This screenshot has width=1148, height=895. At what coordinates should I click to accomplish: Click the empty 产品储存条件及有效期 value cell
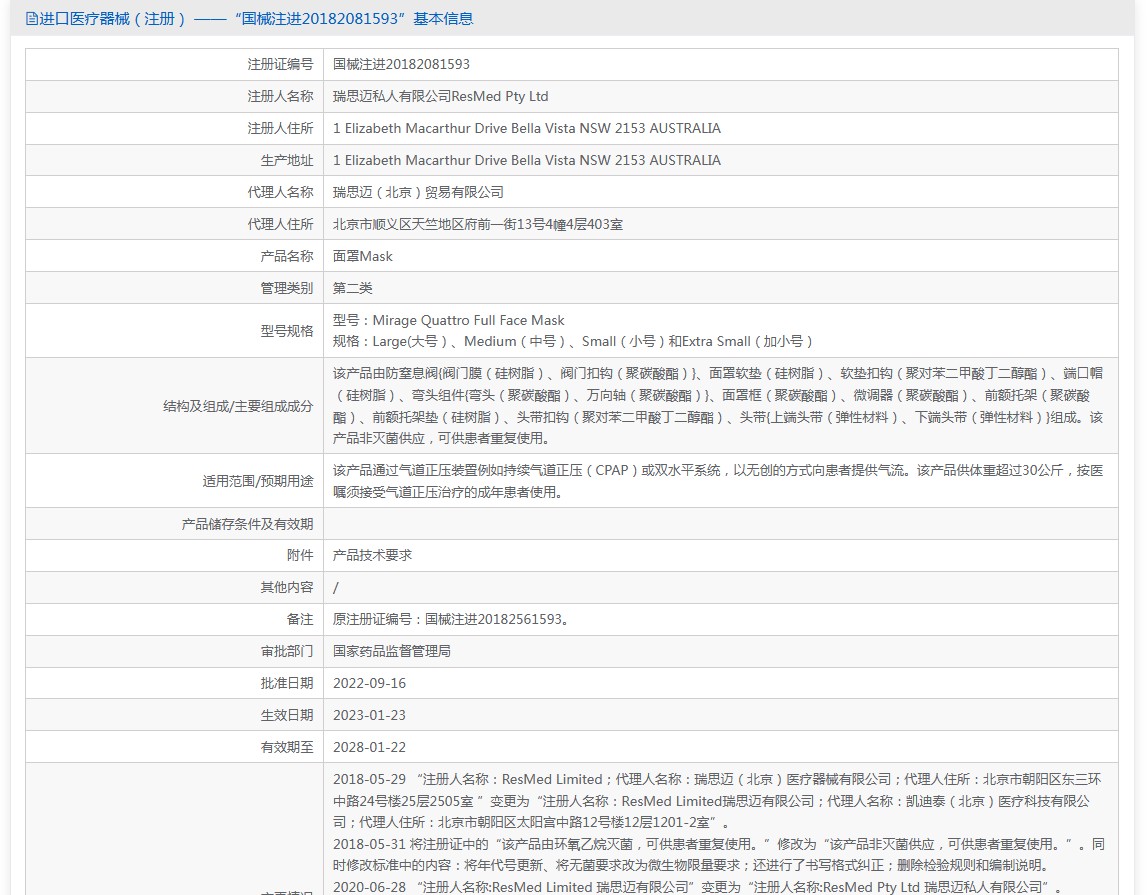(720, 523)
